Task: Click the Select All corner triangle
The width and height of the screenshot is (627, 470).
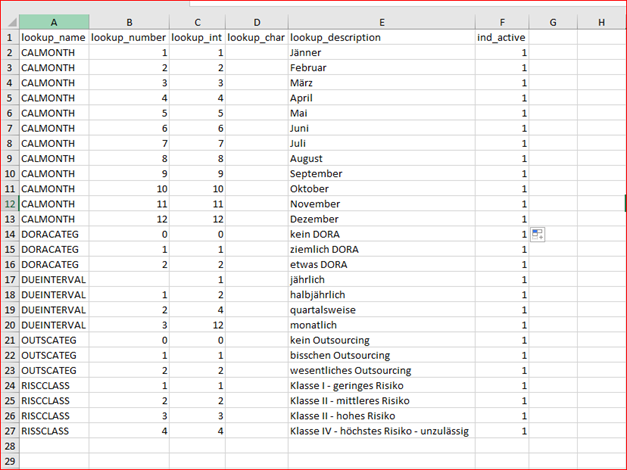Action: (x=10, y=21)
